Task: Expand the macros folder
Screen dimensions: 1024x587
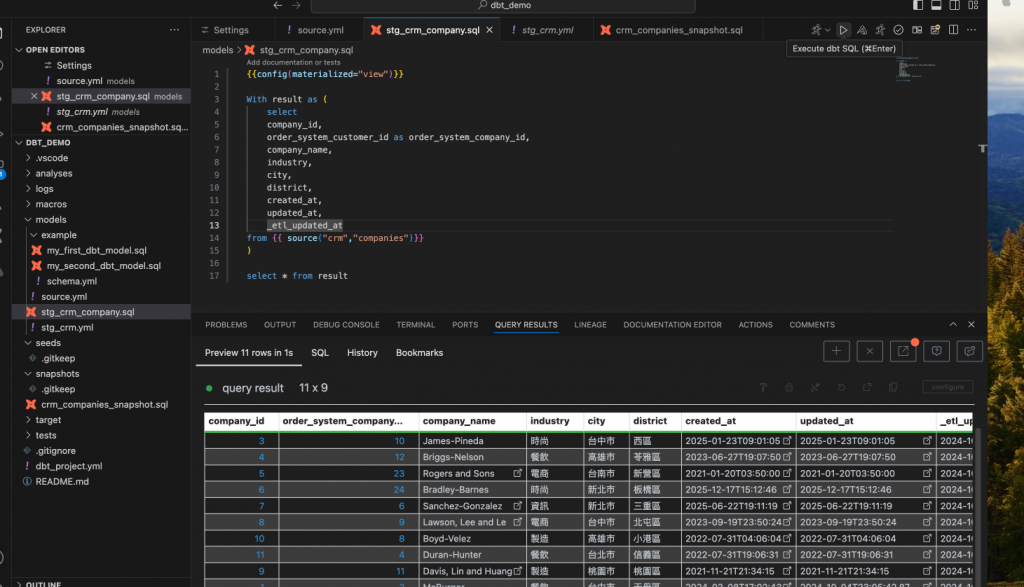Action: click(51, 204)
